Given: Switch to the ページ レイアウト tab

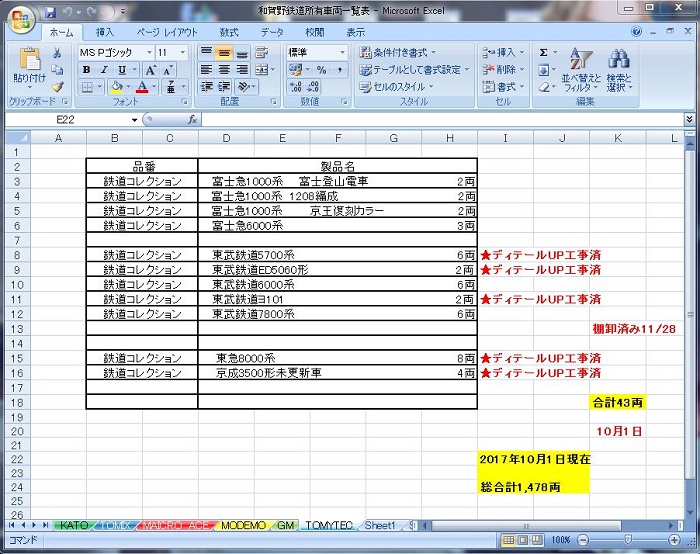Looking at the screenshot, I should (167, 32).
